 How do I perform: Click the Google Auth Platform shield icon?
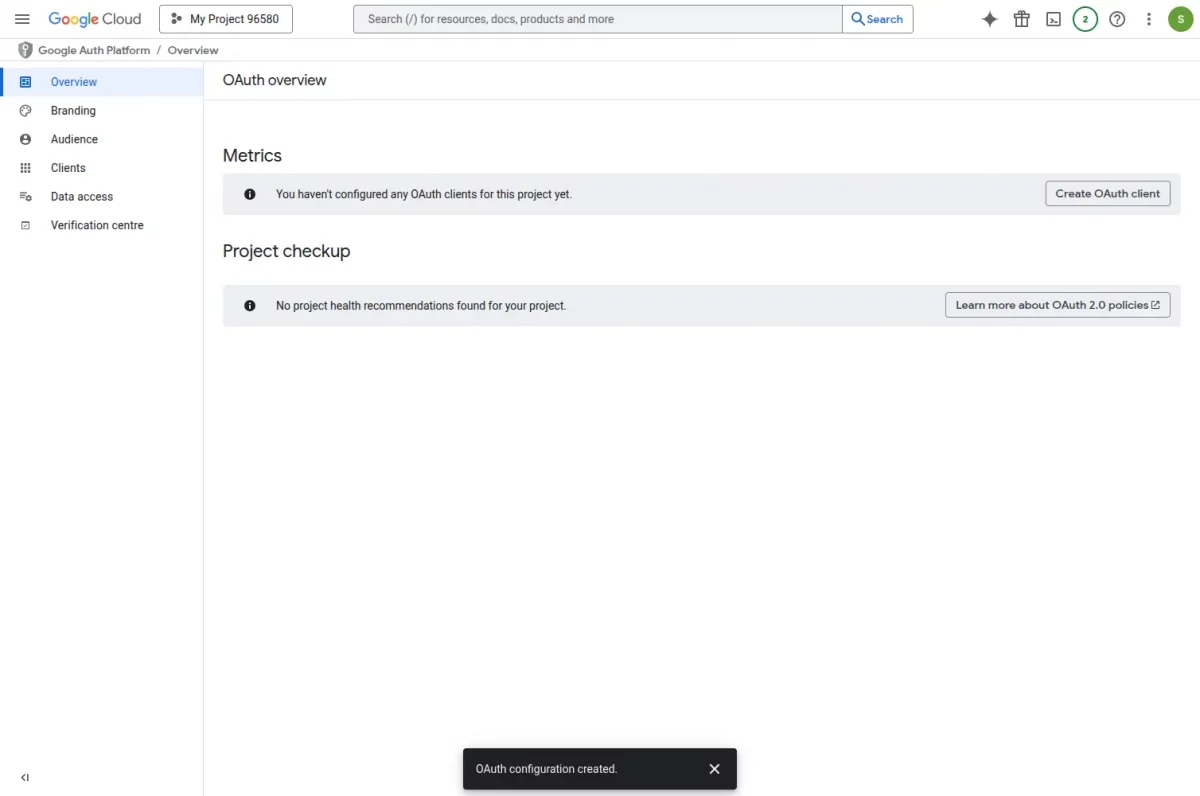pyautogui.click(x=25, y=50)
